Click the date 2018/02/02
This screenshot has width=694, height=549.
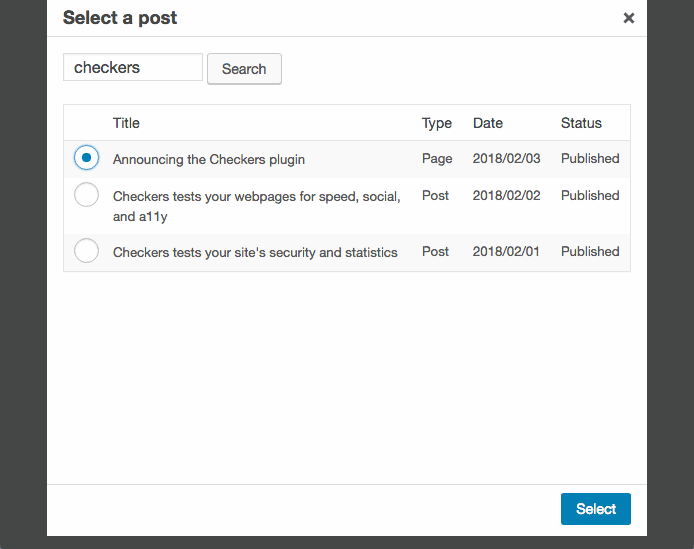coord(506,195)
